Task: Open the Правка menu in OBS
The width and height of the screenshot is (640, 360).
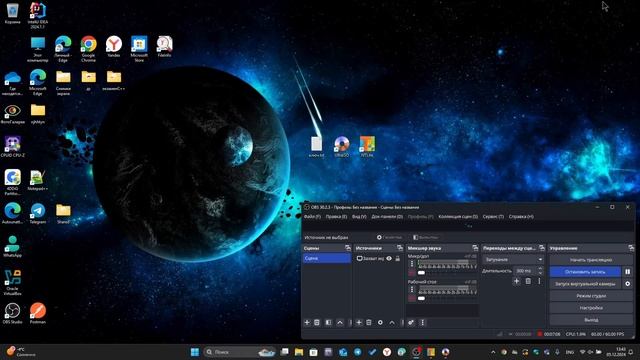Action: pos(336,216)
